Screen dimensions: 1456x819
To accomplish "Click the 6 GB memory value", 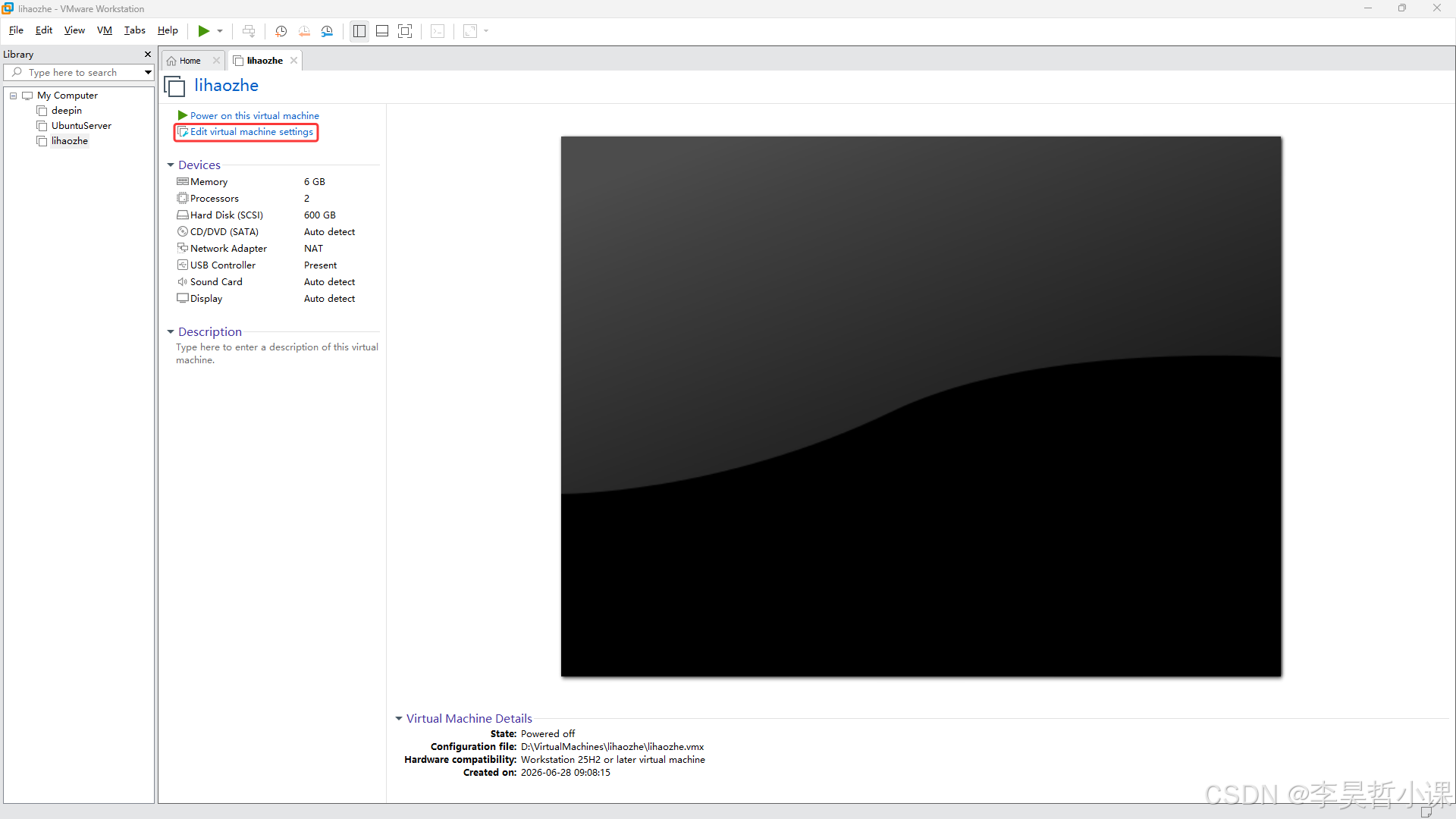I will point(315,182).
